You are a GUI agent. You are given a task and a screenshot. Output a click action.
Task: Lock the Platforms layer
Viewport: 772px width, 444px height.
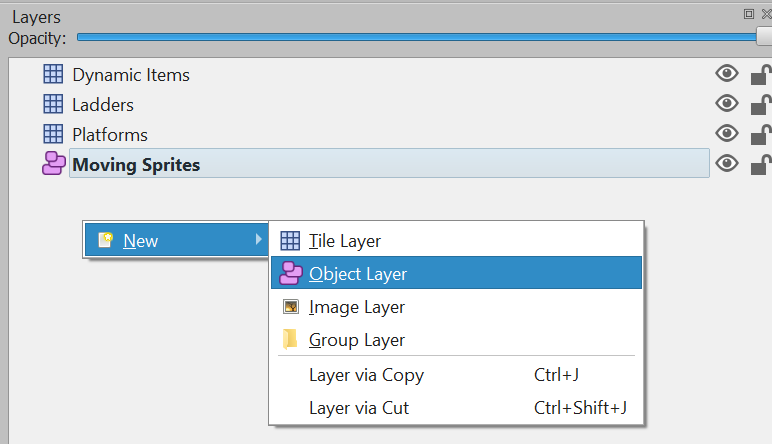[x=761, y=134]
